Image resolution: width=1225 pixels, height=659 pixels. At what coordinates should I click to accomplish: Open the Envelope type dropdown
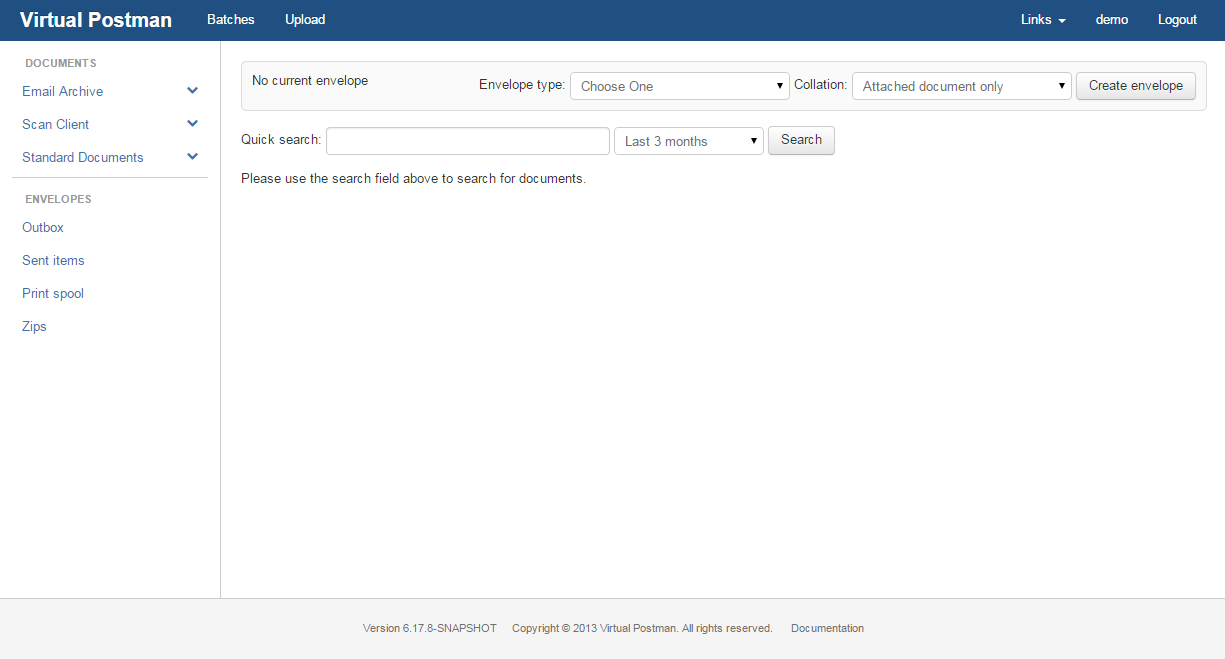680,86
